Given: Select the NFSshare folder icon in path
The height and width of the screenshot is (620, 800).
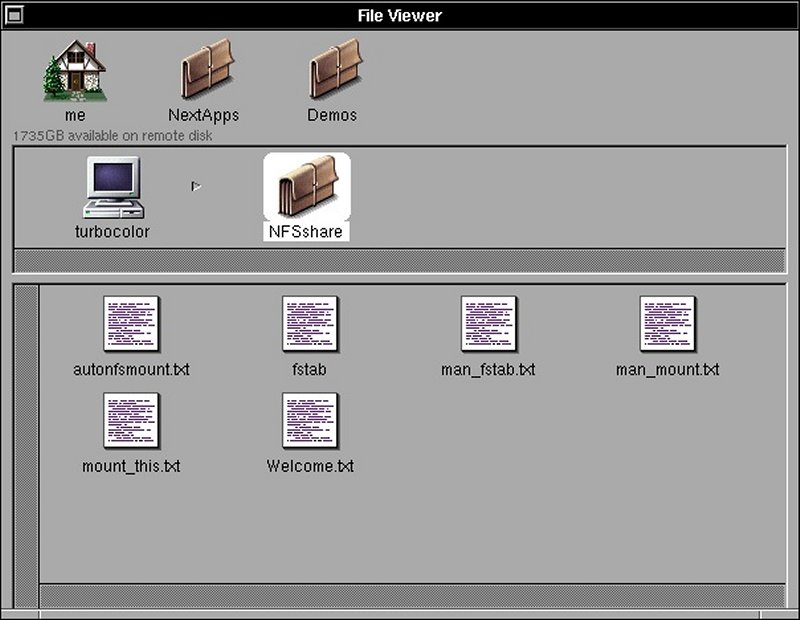Looking at the screenshot, I should pos(306,187).
